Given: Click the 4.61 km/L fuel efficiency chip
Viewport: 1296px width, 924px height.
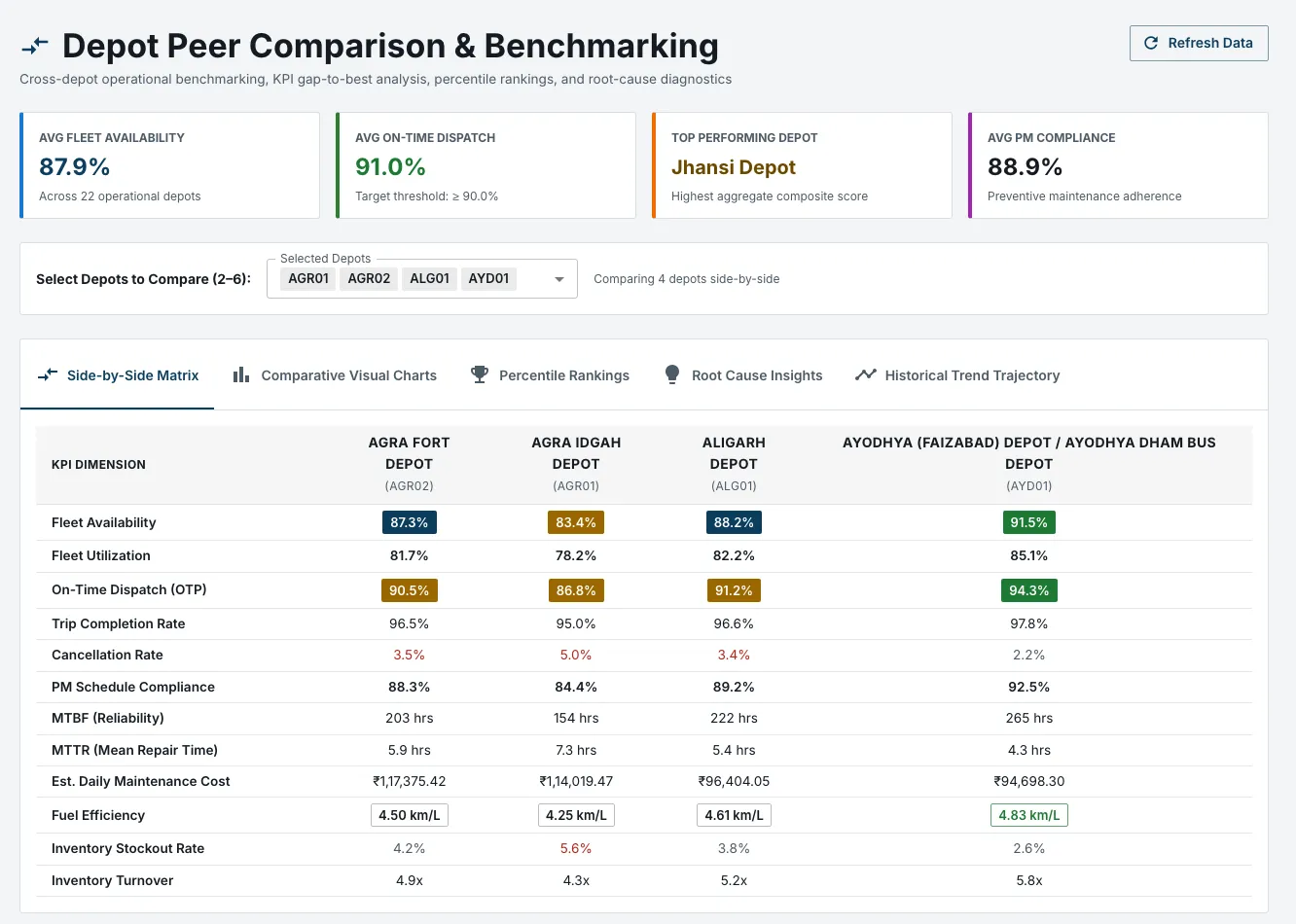Looking at the screenshot, I should pyautogui.click(x=734, y=815).
